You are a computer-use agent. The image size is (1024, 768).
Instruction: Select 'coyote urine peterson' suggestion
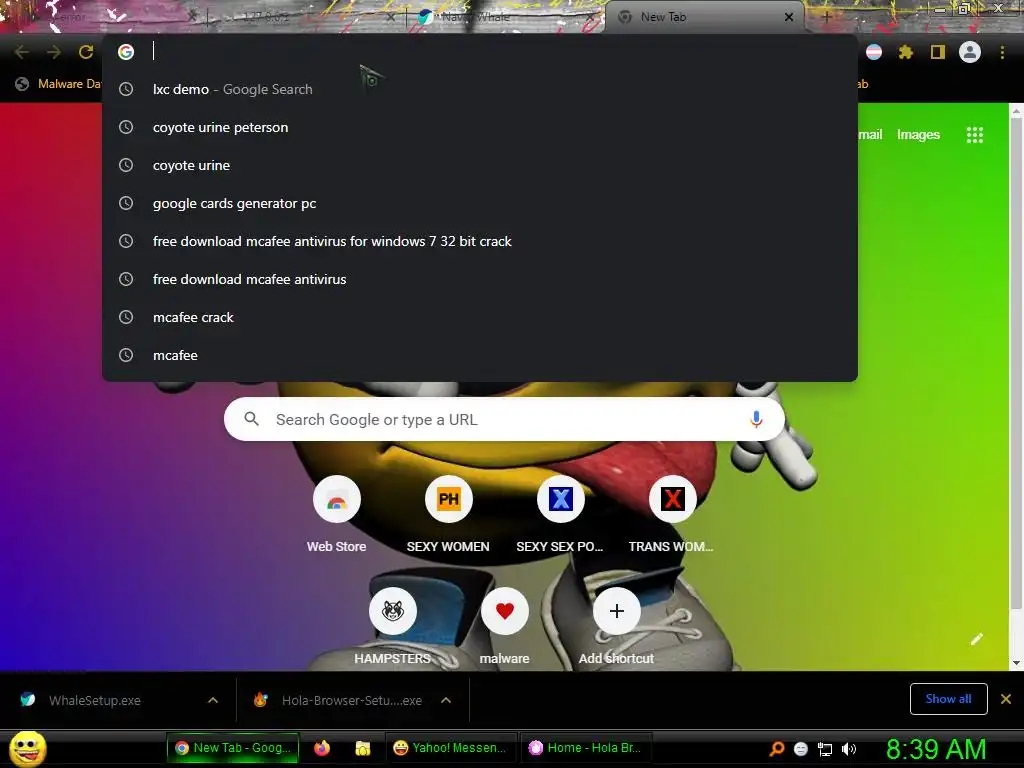point(480,127)
